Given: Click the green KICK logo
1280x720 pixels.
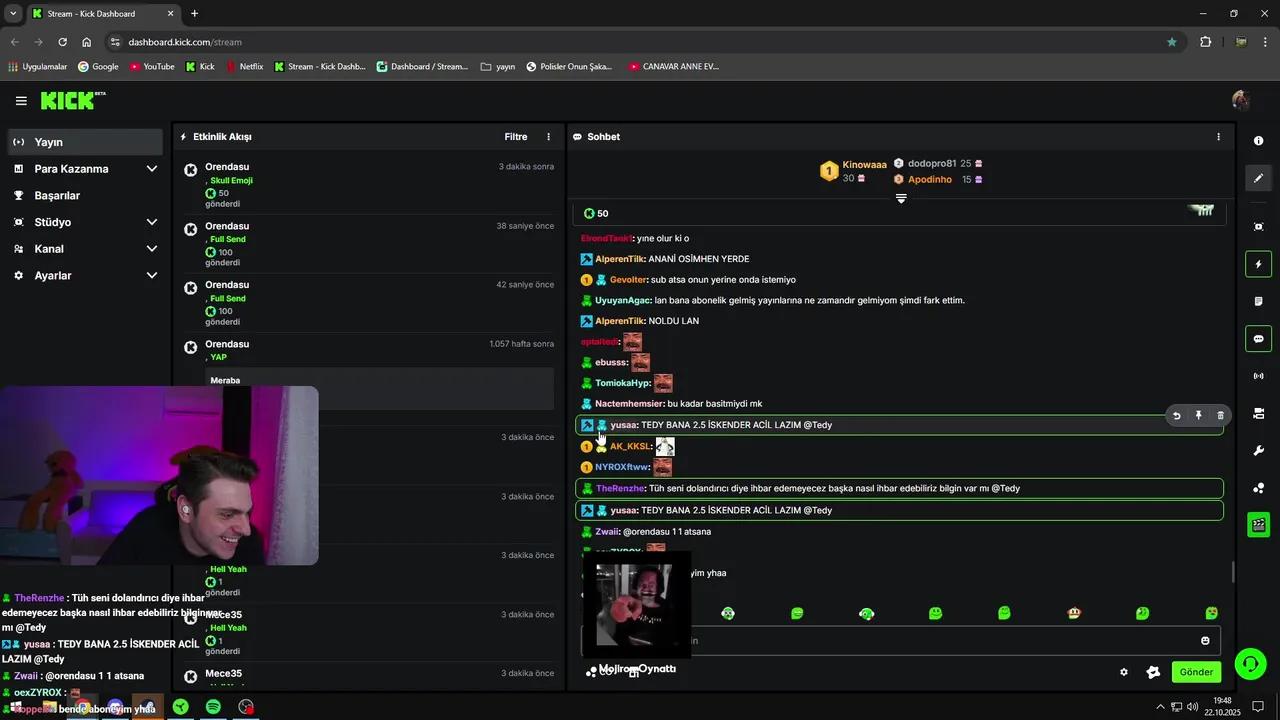Looking at the screenshot, I should coord(72,100).
